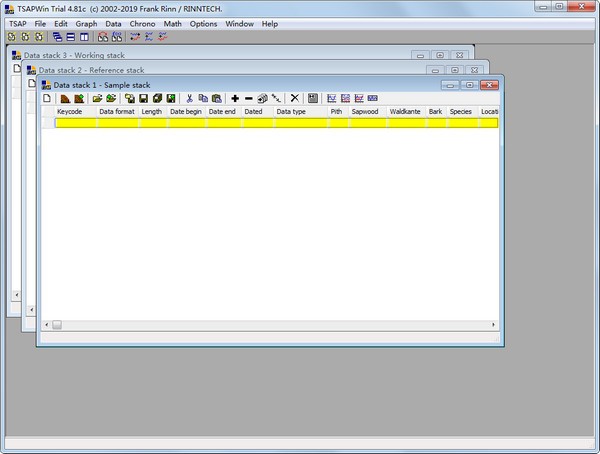Click the cascade windows toolbar icon
This screenshot has width=600, height=454.
point(58,37)
